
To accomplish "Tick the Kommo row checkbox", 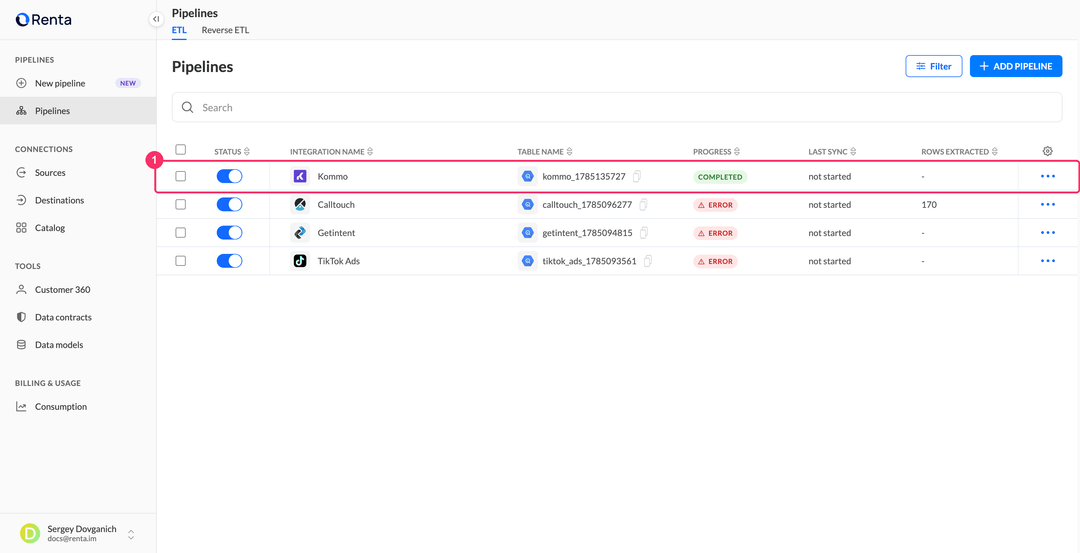I will click(180, 176).
